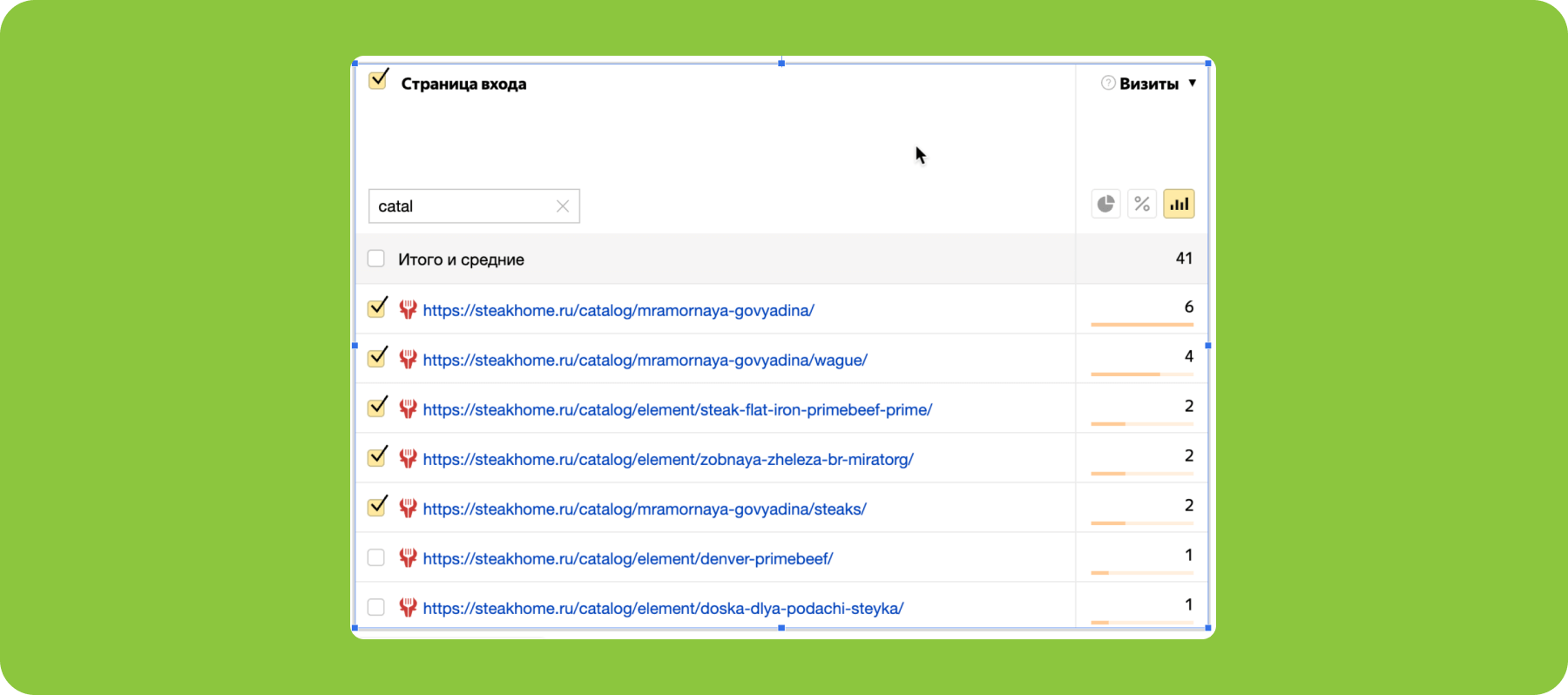Select the pie chart view icon

click(1105, 204)
